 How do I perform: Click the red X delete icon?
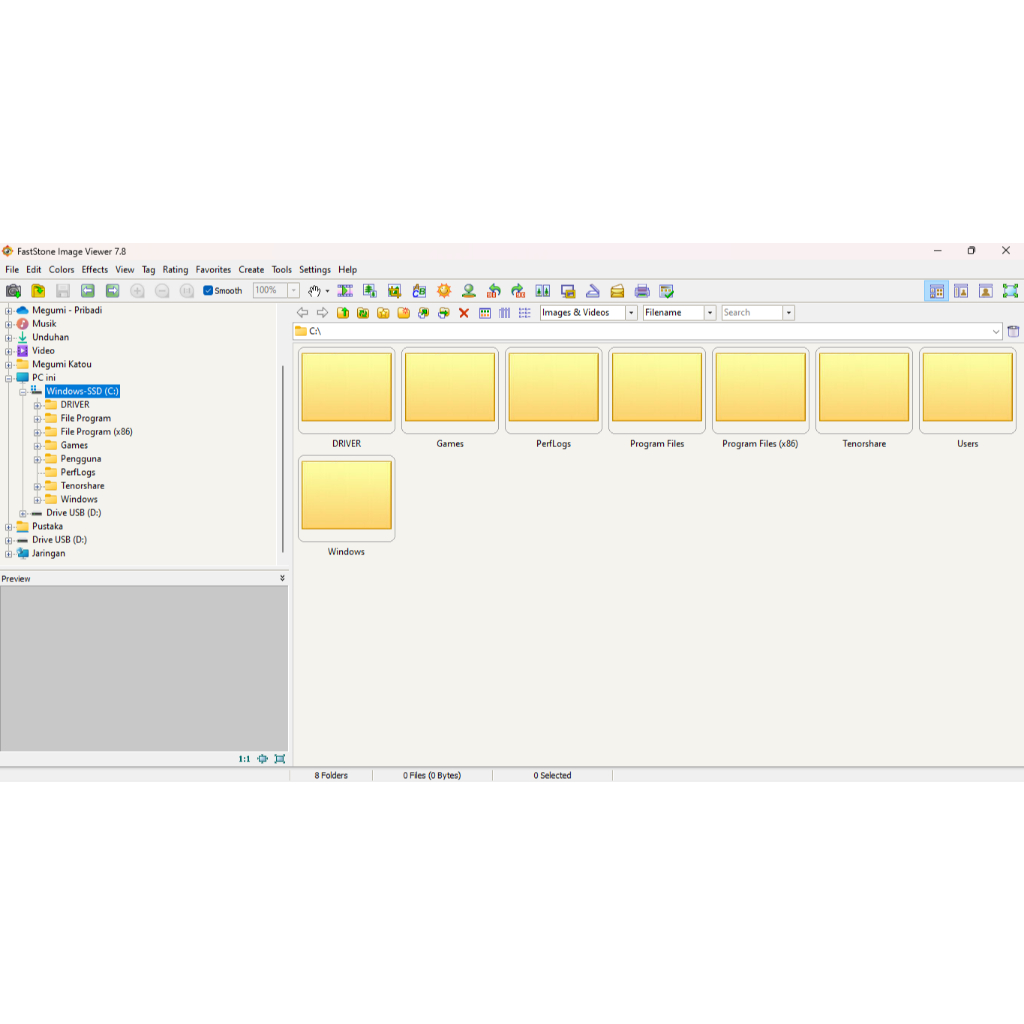[464, 313]
